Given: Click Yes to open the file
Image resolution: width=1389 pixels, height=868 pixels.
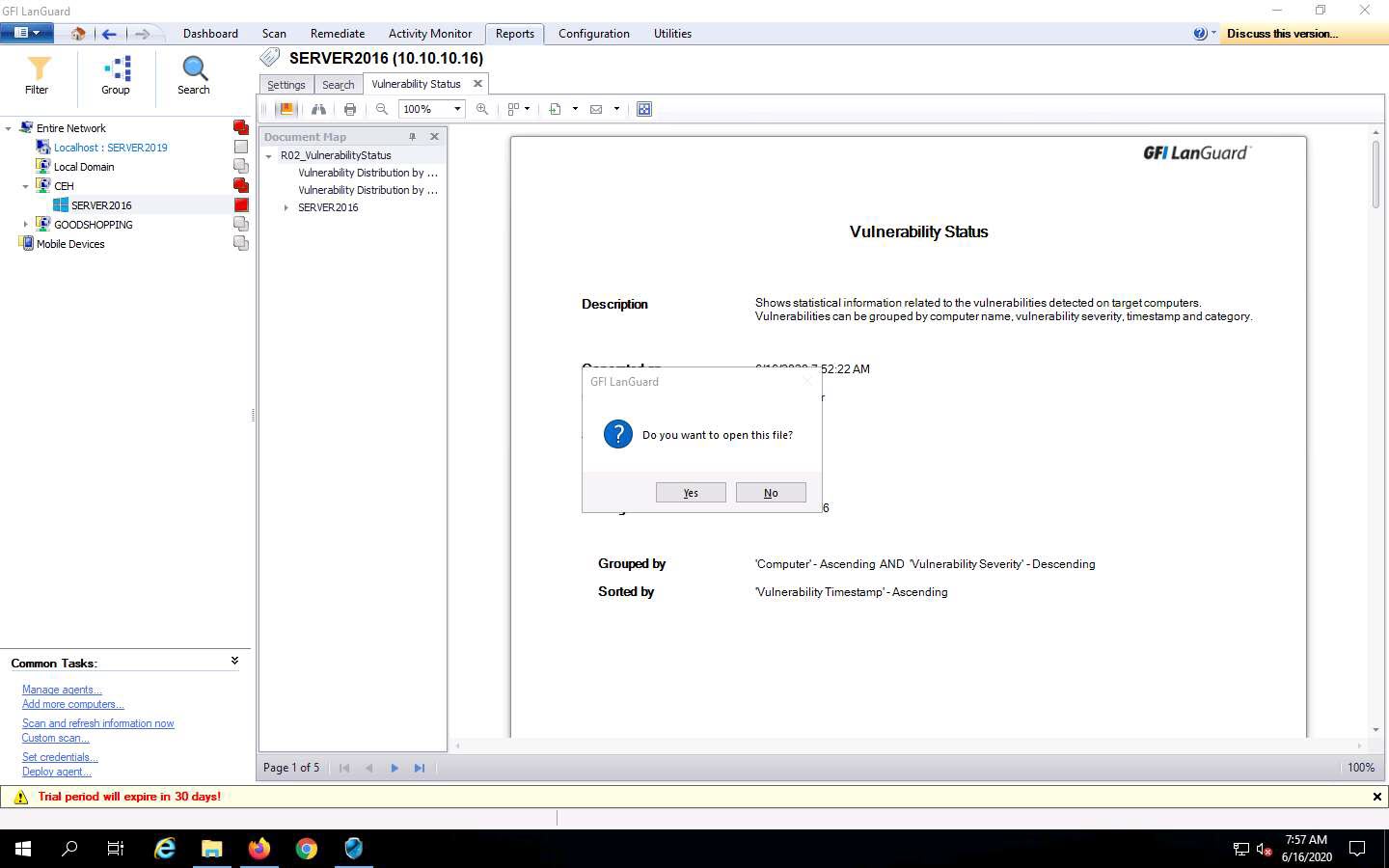Looking at the screenshot, I should coord(691,493).
